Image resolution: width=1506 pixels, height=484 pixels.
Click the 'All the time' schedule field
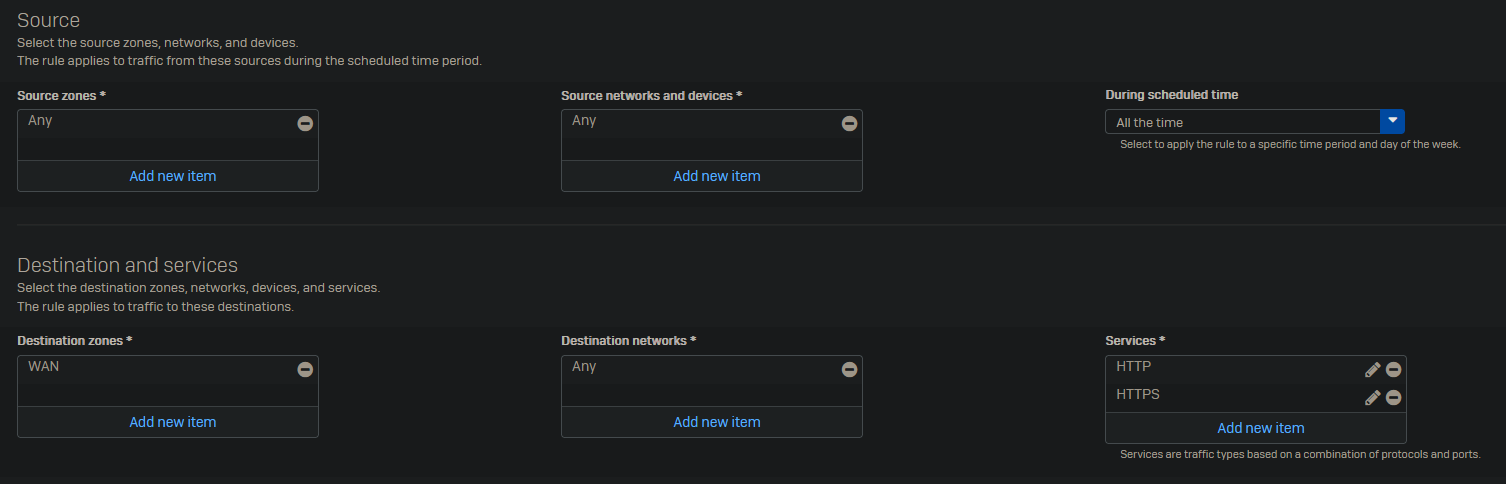pos(1242,122)
